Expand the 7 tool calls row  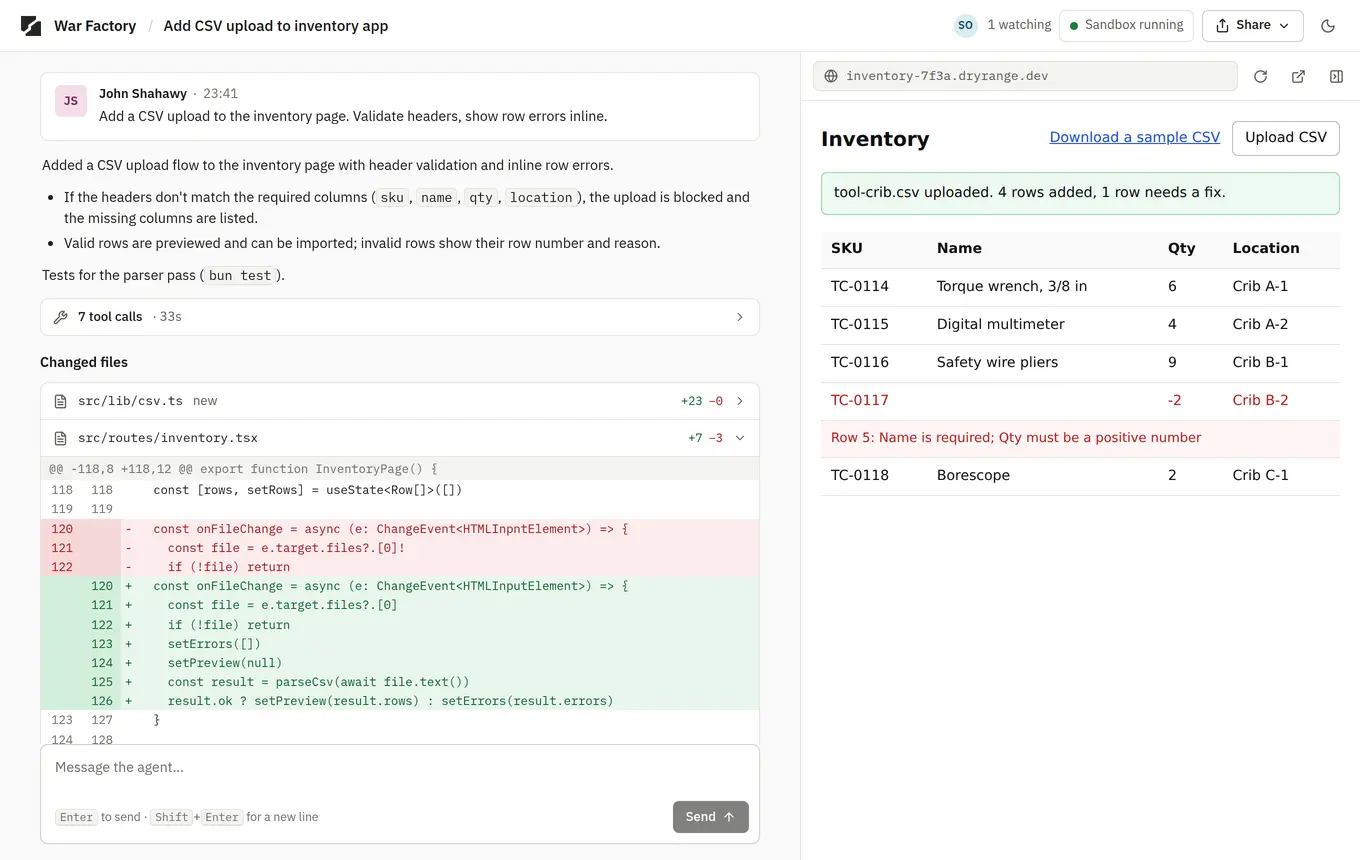(x=400, y=317)
